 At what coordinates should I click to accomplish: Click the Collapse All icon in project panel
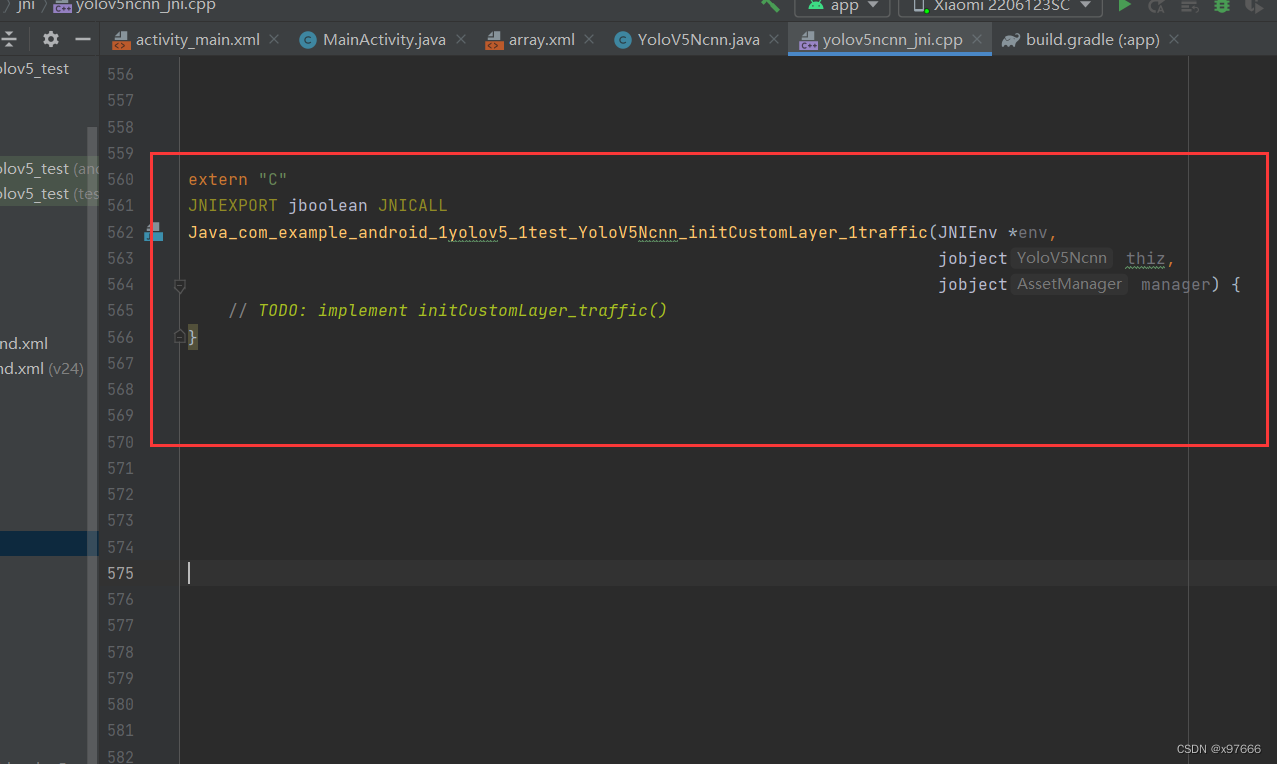tap(9, 39)
